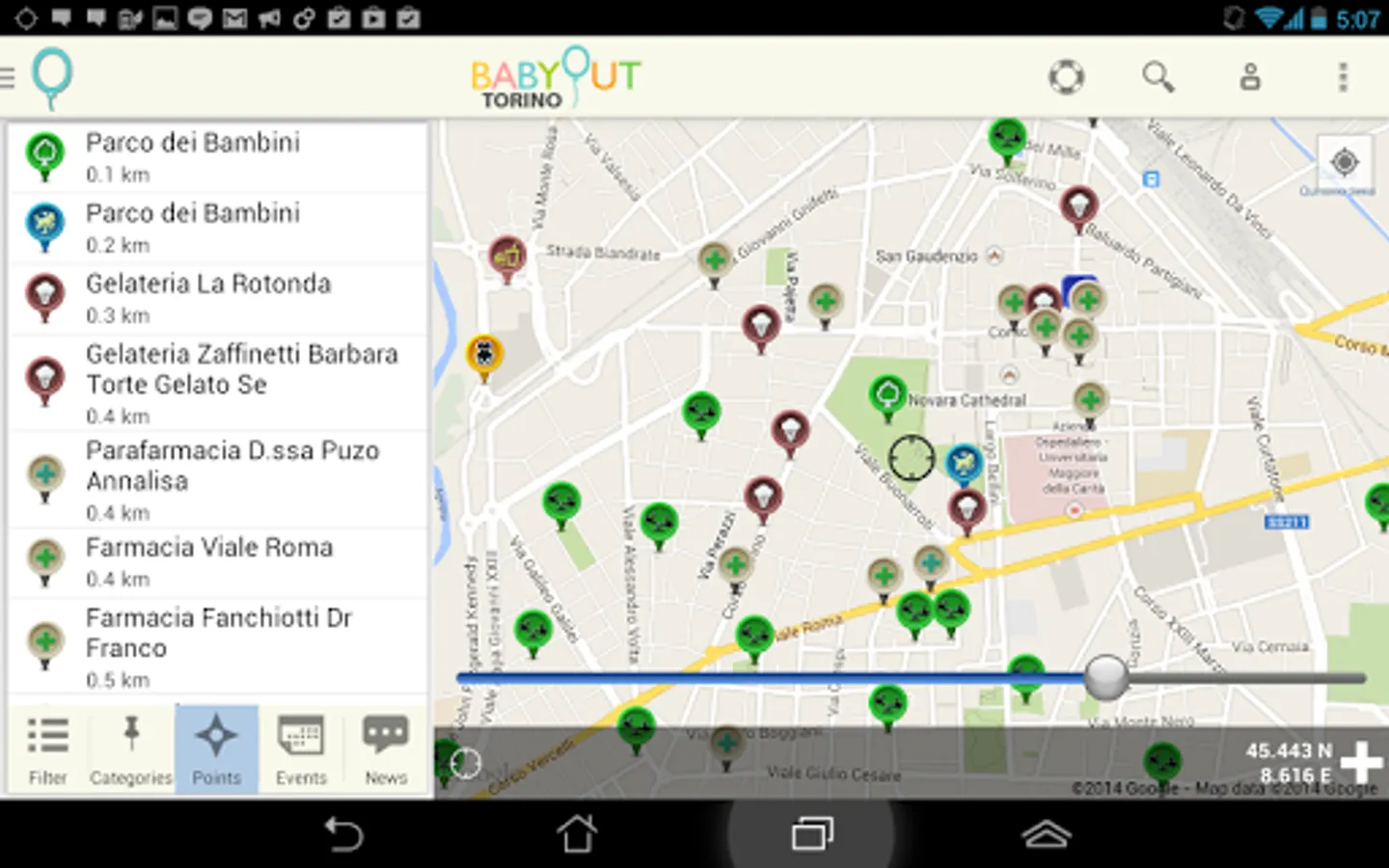This screenshot has height=868, width=1389.
Task: Tap the blue slider track left portion
Action: point(770,679)
